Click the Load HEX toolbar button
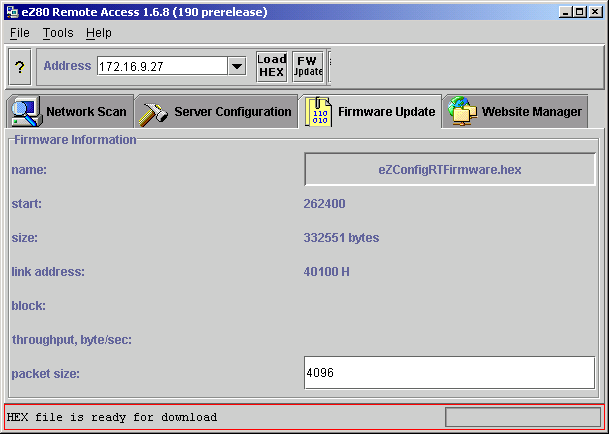 [x=271, y=67]
